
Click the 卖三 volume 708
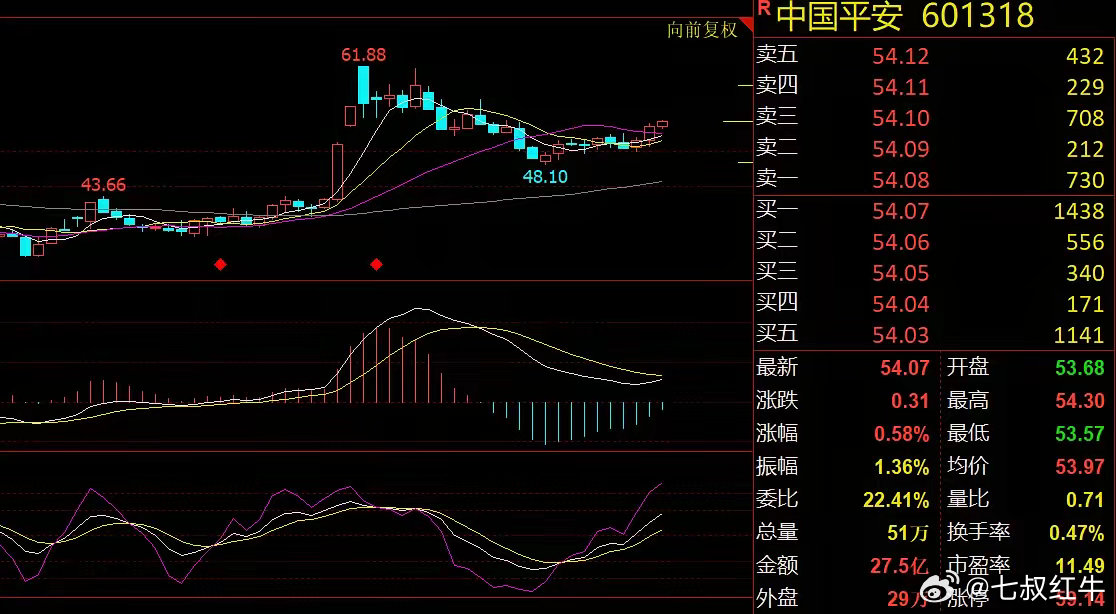pyautogui.click(x=1085, y=118)
